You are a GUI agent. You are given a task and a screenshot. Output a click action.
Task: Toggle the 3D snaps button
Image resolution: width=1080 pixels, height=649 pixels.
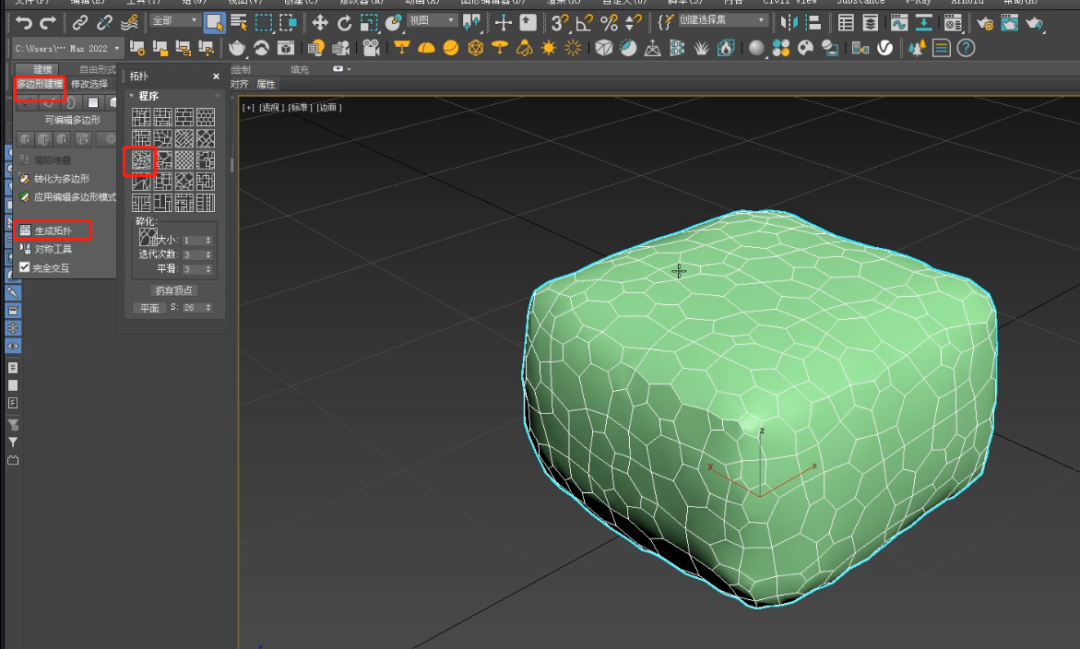coord(561,22)
